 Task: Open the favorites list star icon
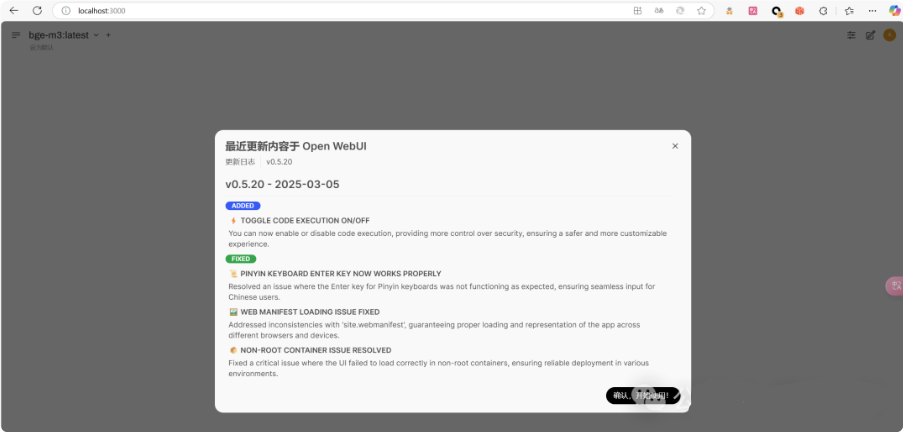849,10
